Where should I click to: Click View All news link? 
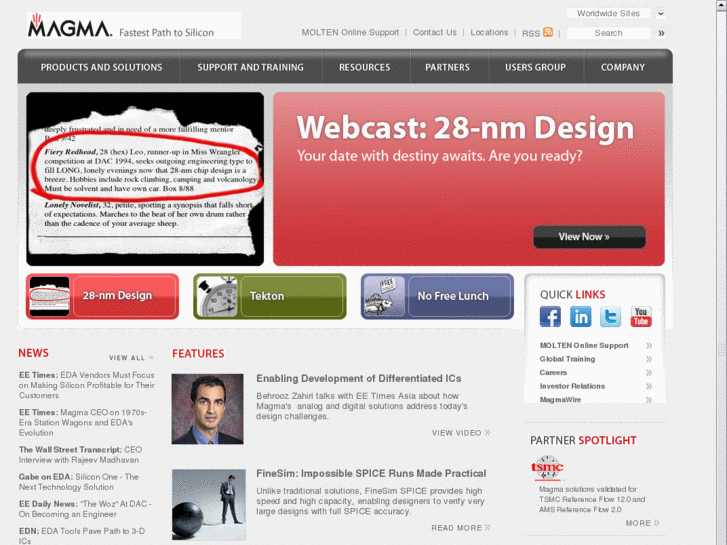coord(131,358)
